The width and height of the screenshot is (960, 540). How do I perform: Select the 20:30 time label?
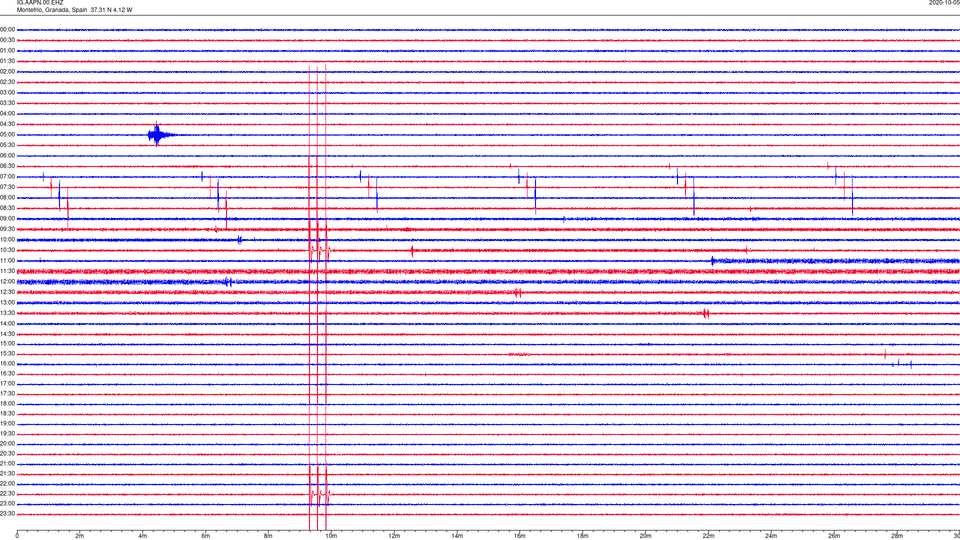(7, 454)
